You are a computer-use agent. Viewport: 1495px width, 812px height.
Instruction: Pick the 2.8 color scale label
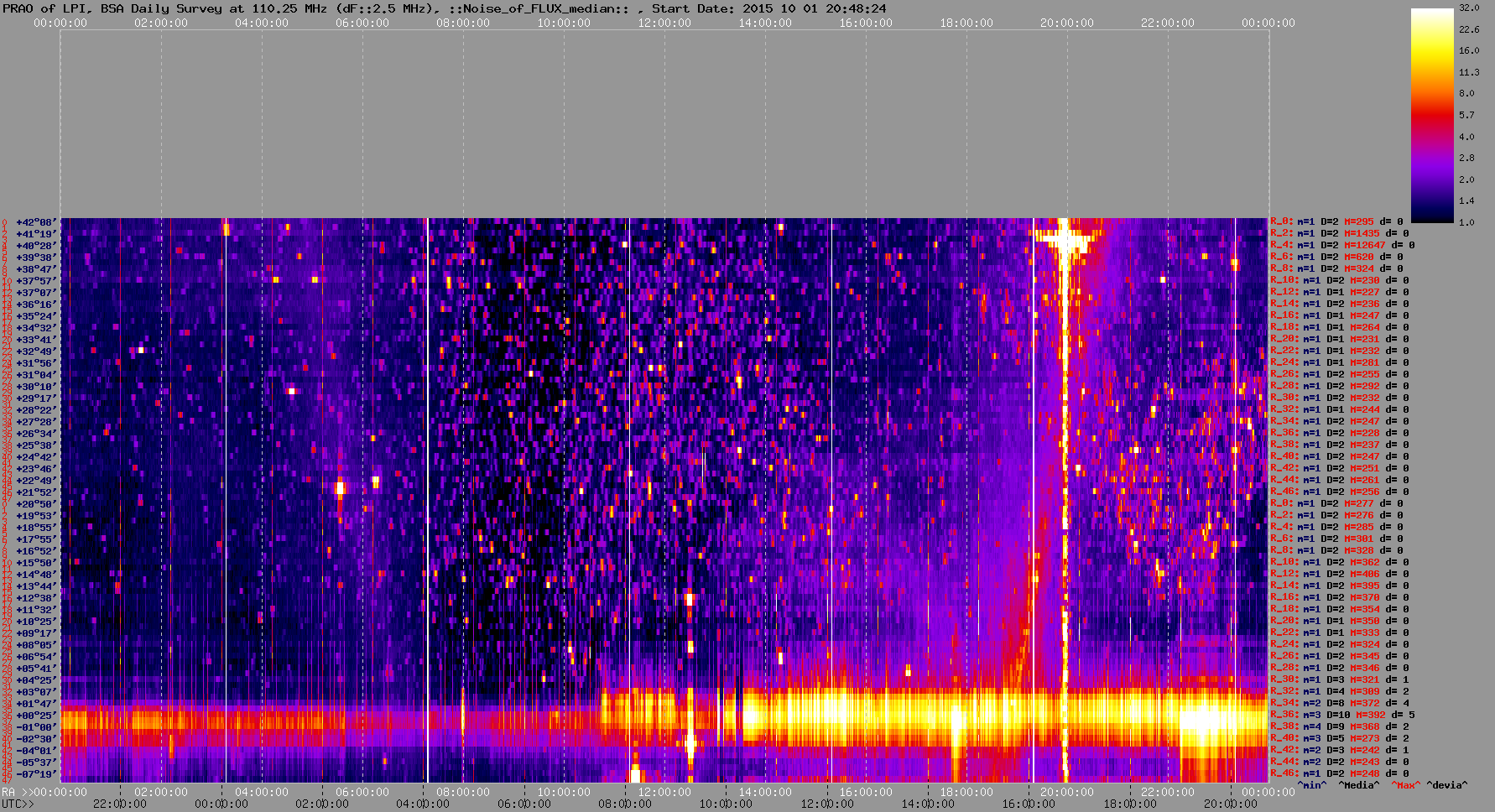[1466, 158]
